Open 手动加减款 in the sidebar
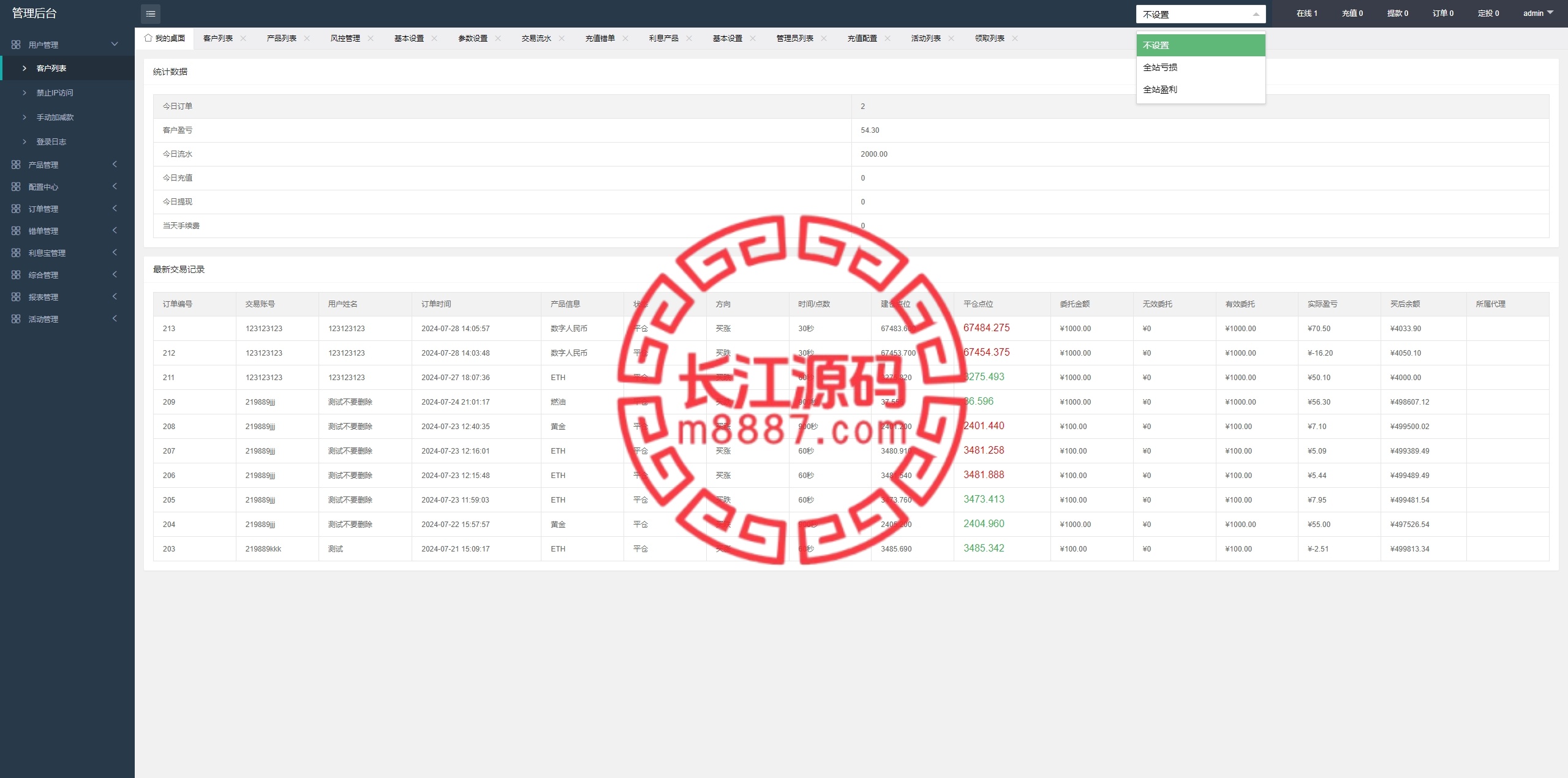Screen dimensions: 1568x778 (x=67, y=117)
